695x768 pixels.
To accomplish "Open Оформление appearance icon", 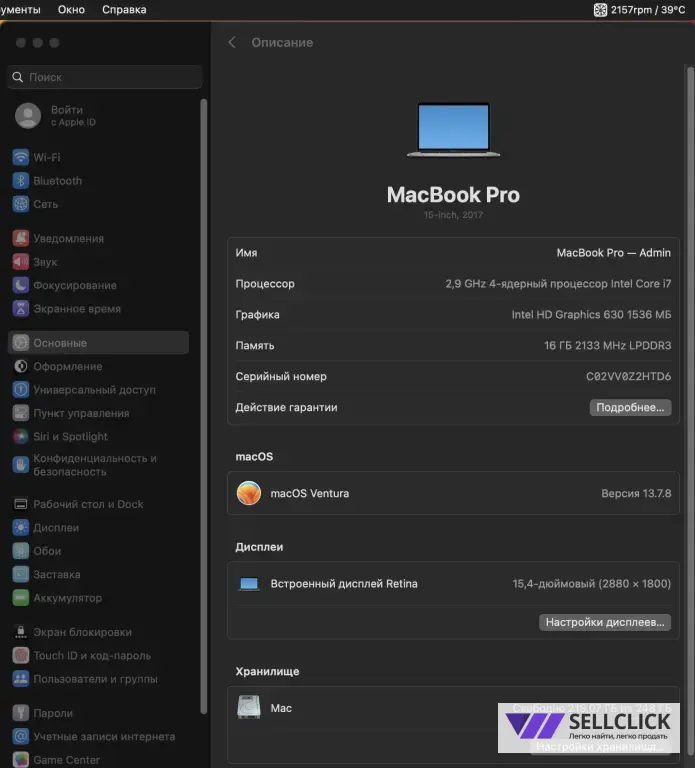I will point(21,366).
